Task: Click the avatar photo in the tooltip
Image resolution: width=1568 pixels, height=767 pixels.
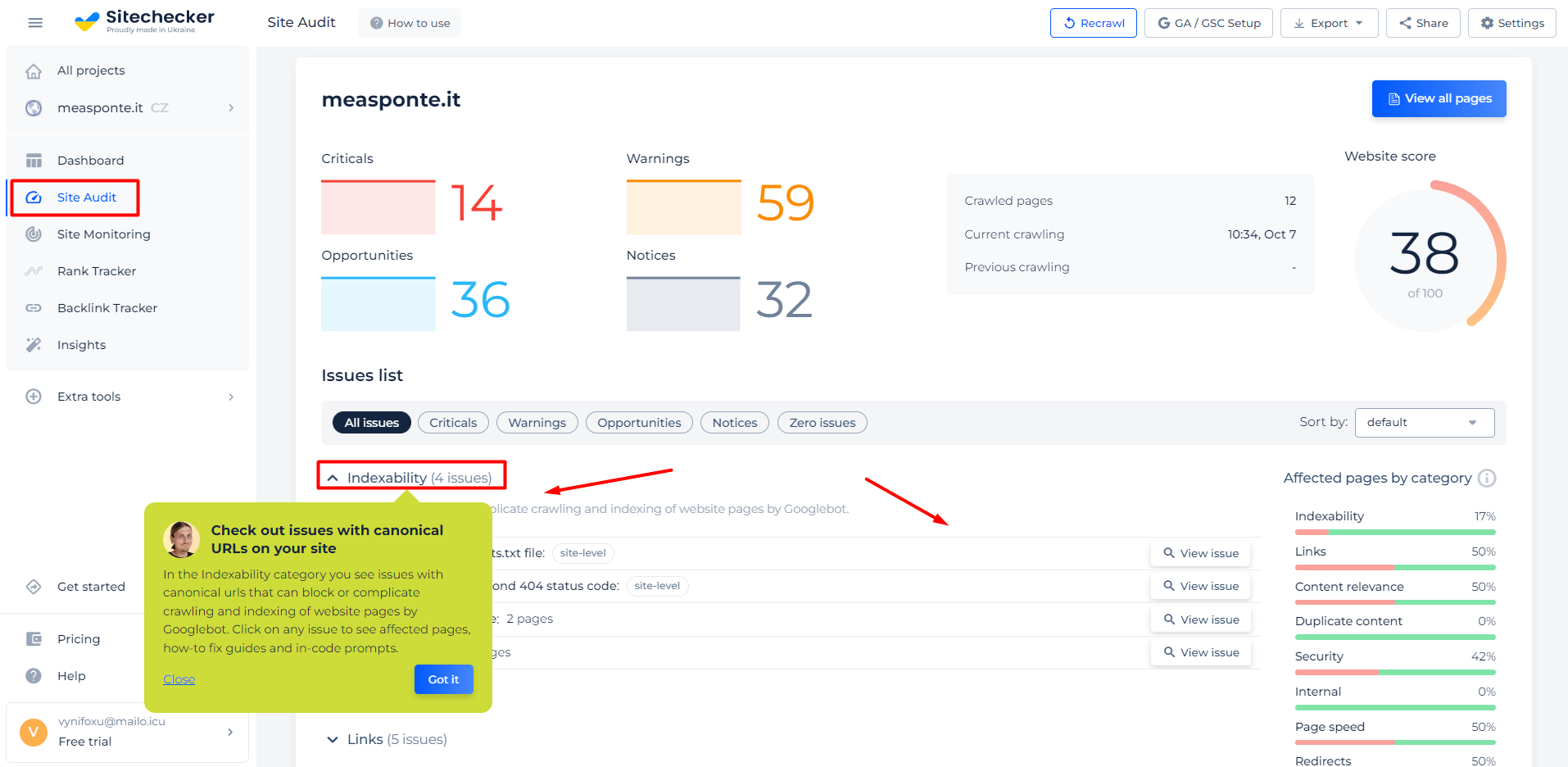Action: (x=182, y=539)
